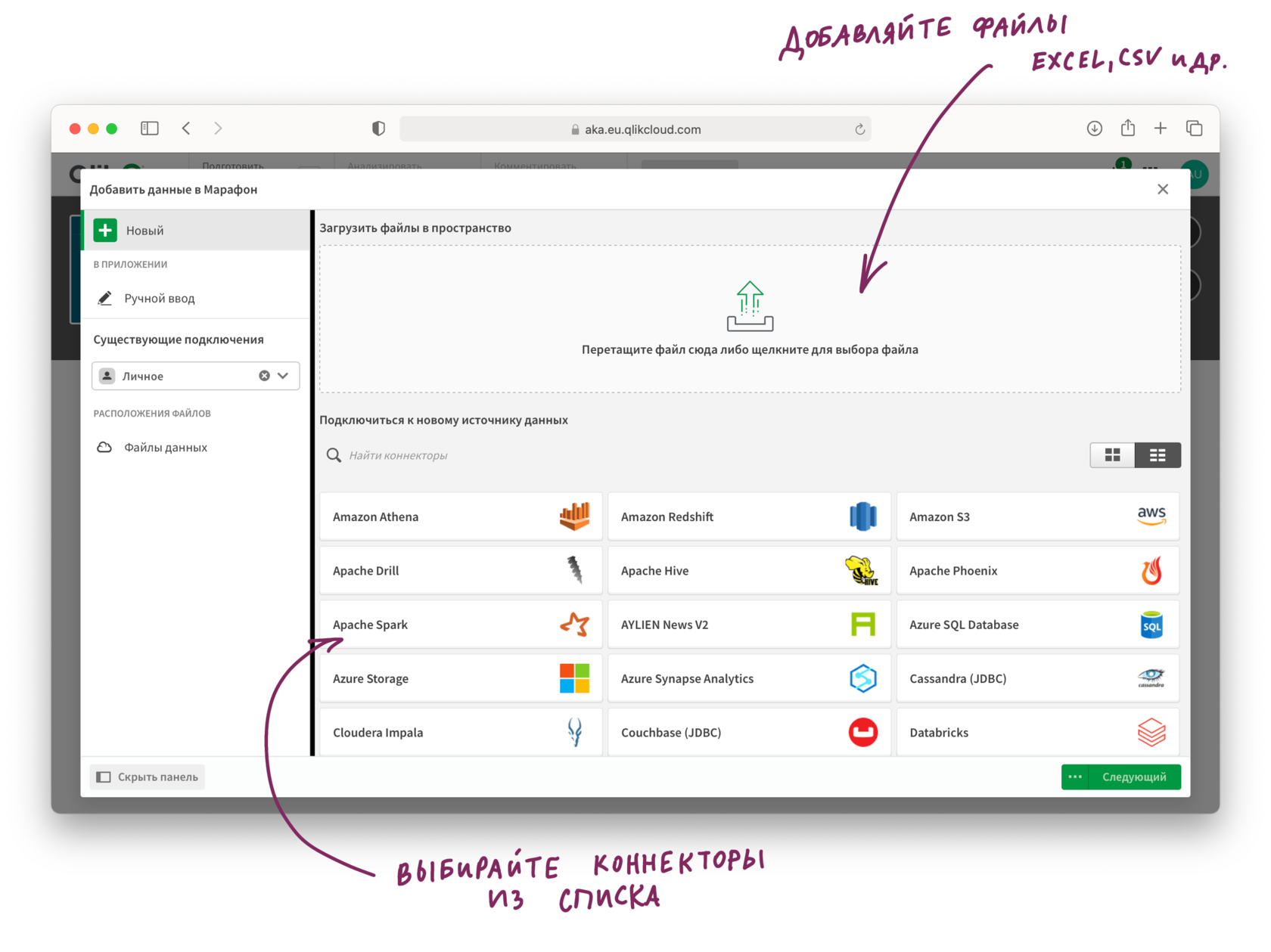Click the Safari privacy shield icon
The image size is (1271, 952).
point(378,129)
